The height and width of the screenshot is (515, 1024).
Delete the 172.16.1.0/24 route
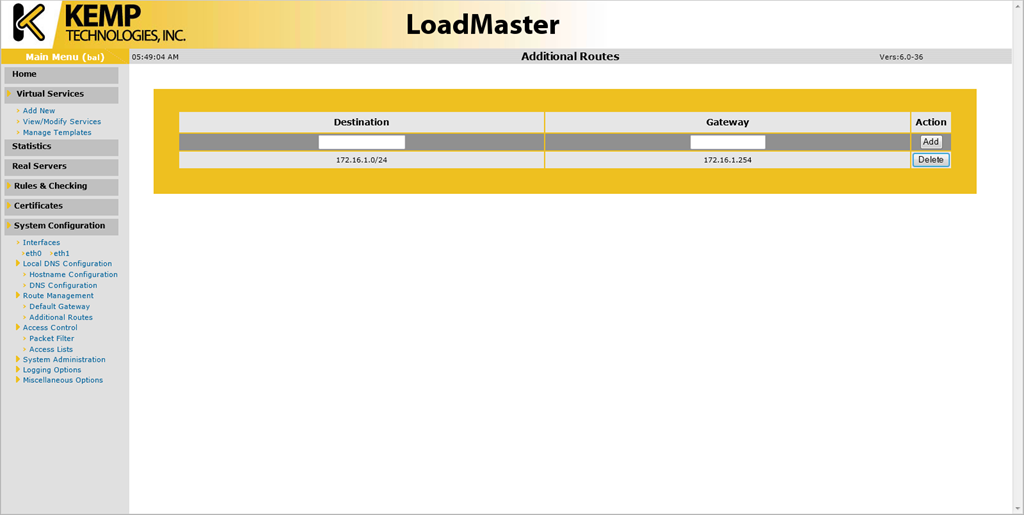coord(931,160)
